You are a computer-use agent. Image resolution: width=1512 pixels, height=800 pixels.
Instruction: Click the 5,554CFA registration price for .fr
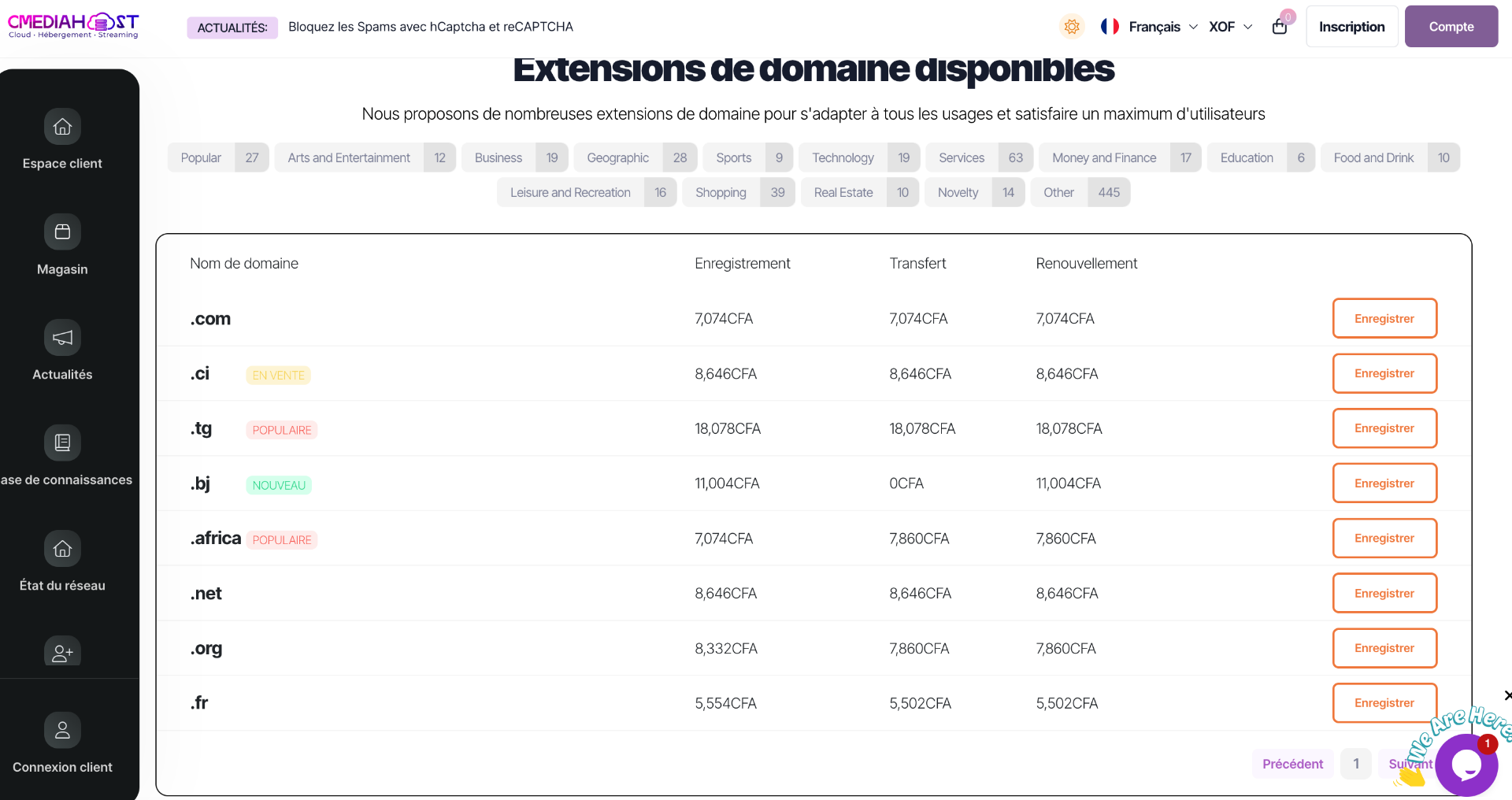click(725, 703)
